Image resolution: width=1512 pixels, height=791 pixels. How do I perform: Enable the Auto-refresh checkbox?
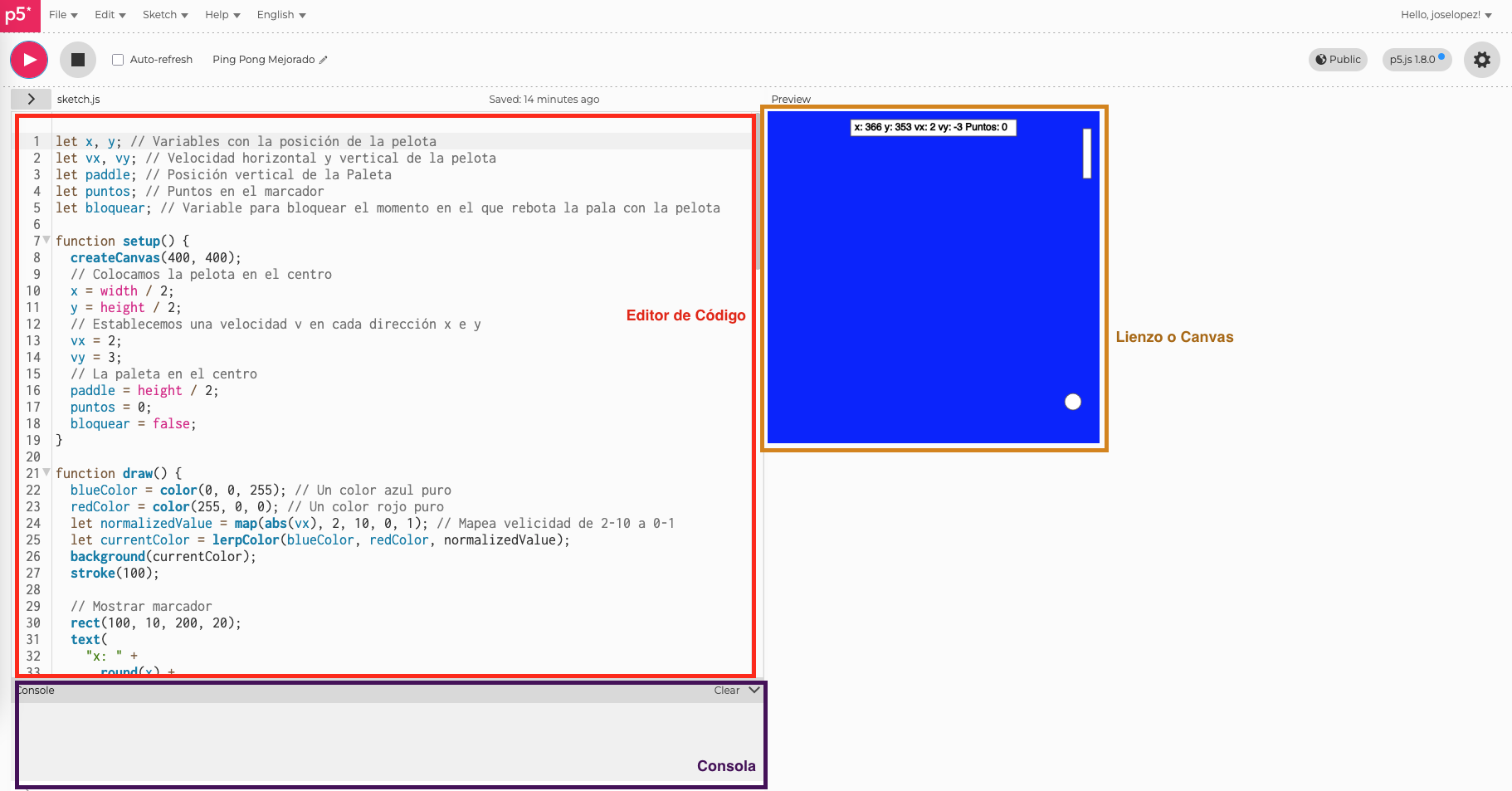click(118, 60)
